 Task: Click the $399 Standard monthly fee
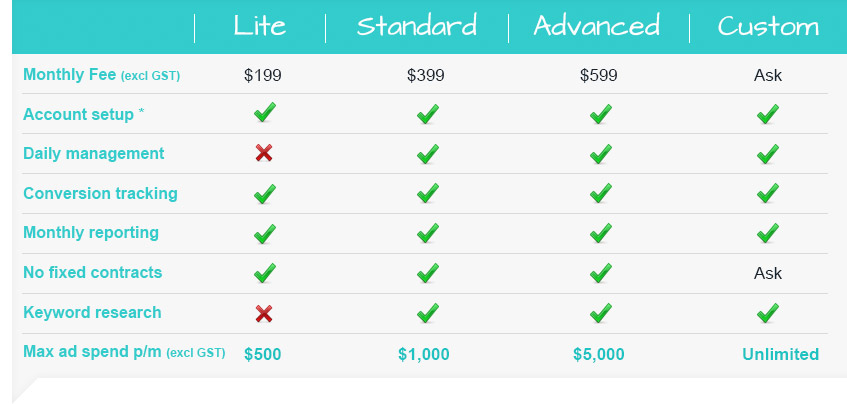[426, 76]
